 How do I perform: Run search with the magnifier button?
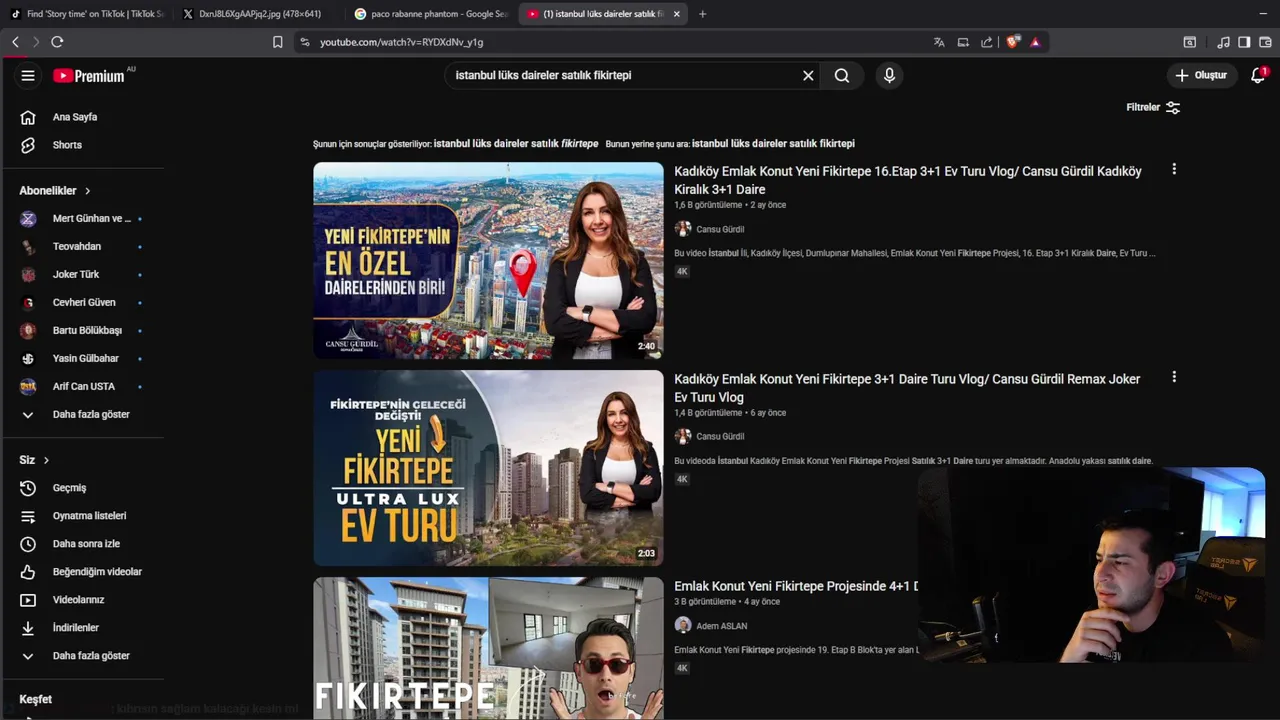(842, 76)
